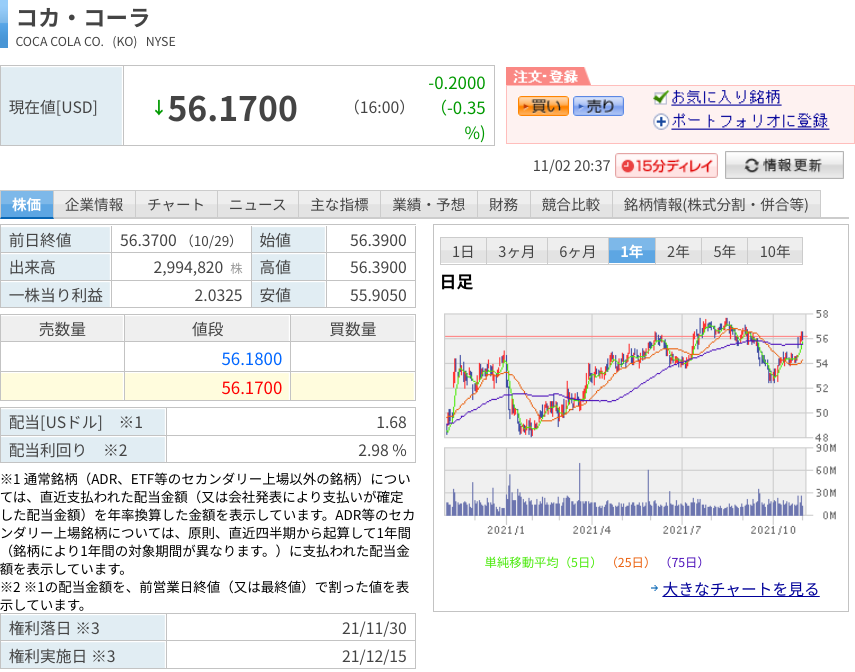Select the 10年 chart range
Viewport: 855px width, 672px height.
coord(775,251)
